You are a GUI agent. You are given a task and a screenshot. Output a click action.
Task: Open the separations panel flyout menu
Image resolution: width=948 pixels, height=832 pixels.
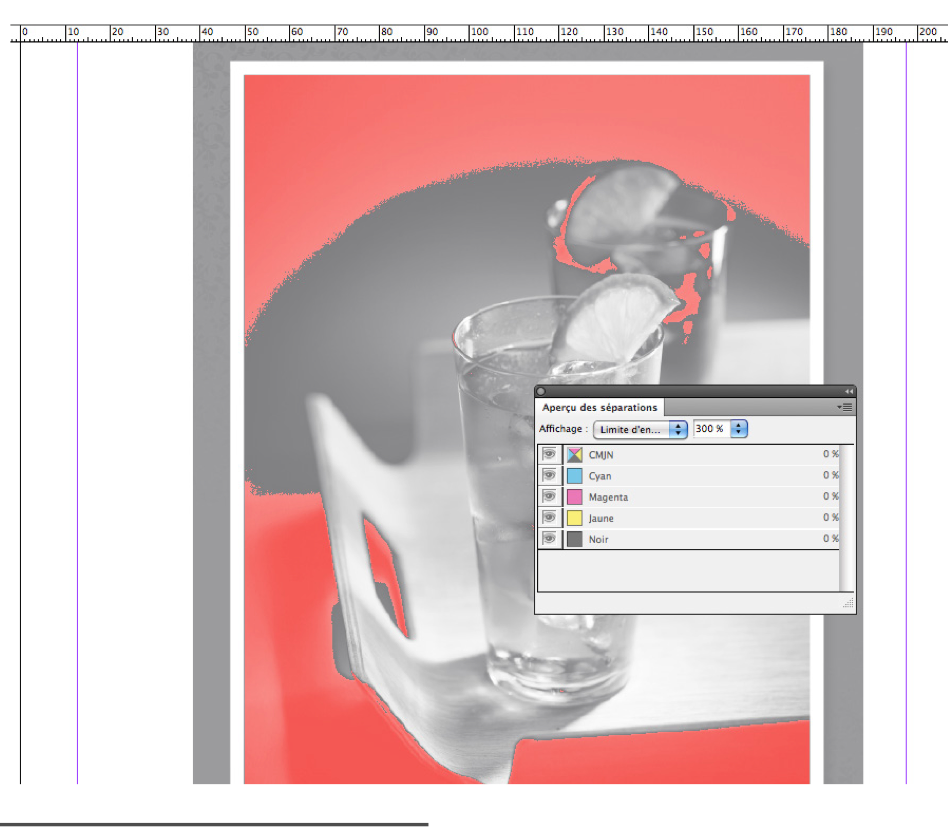[x=845, y=407]
